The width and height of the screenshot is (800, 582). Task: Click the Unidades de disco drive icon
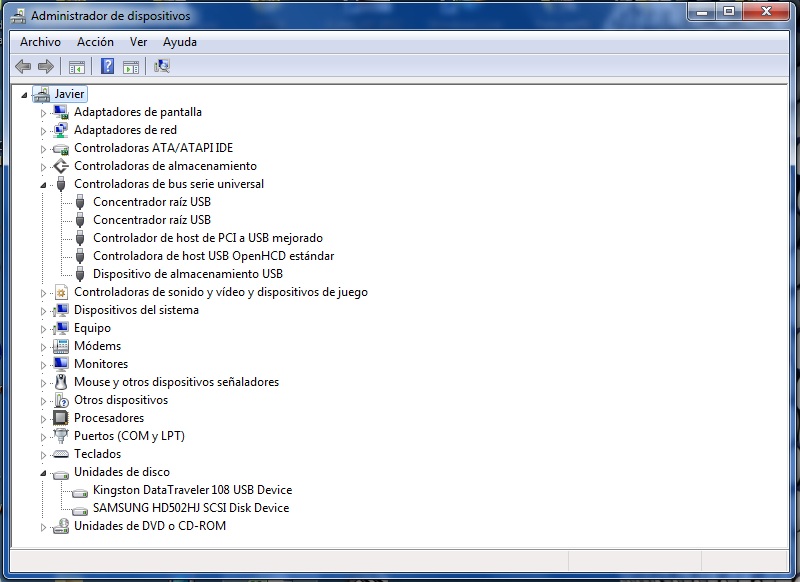(x=61, y=473)
